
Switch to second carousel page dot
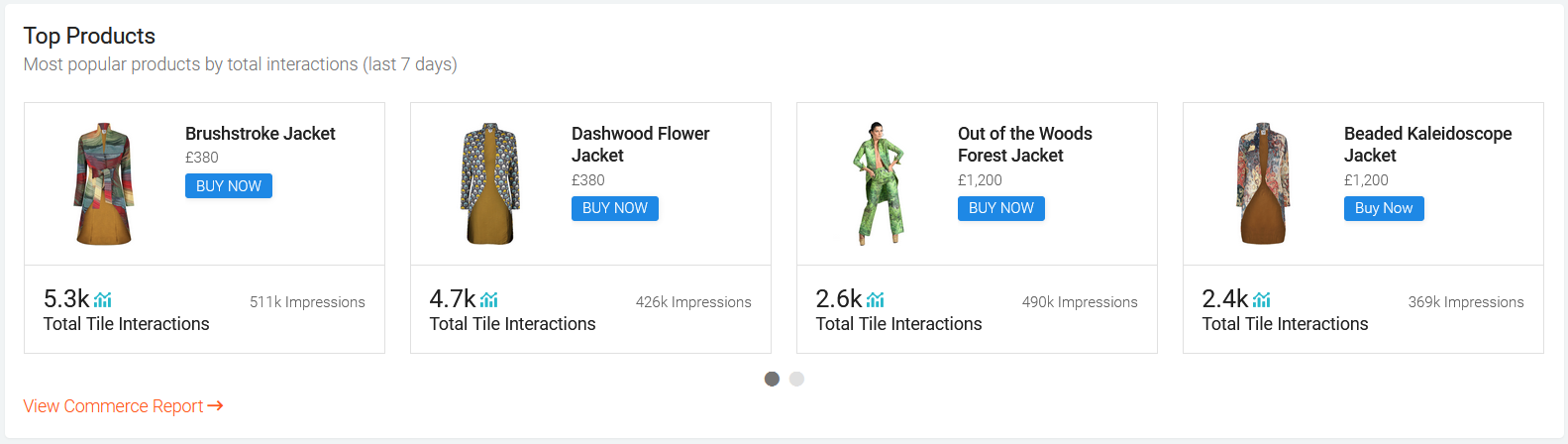[797, 379]
